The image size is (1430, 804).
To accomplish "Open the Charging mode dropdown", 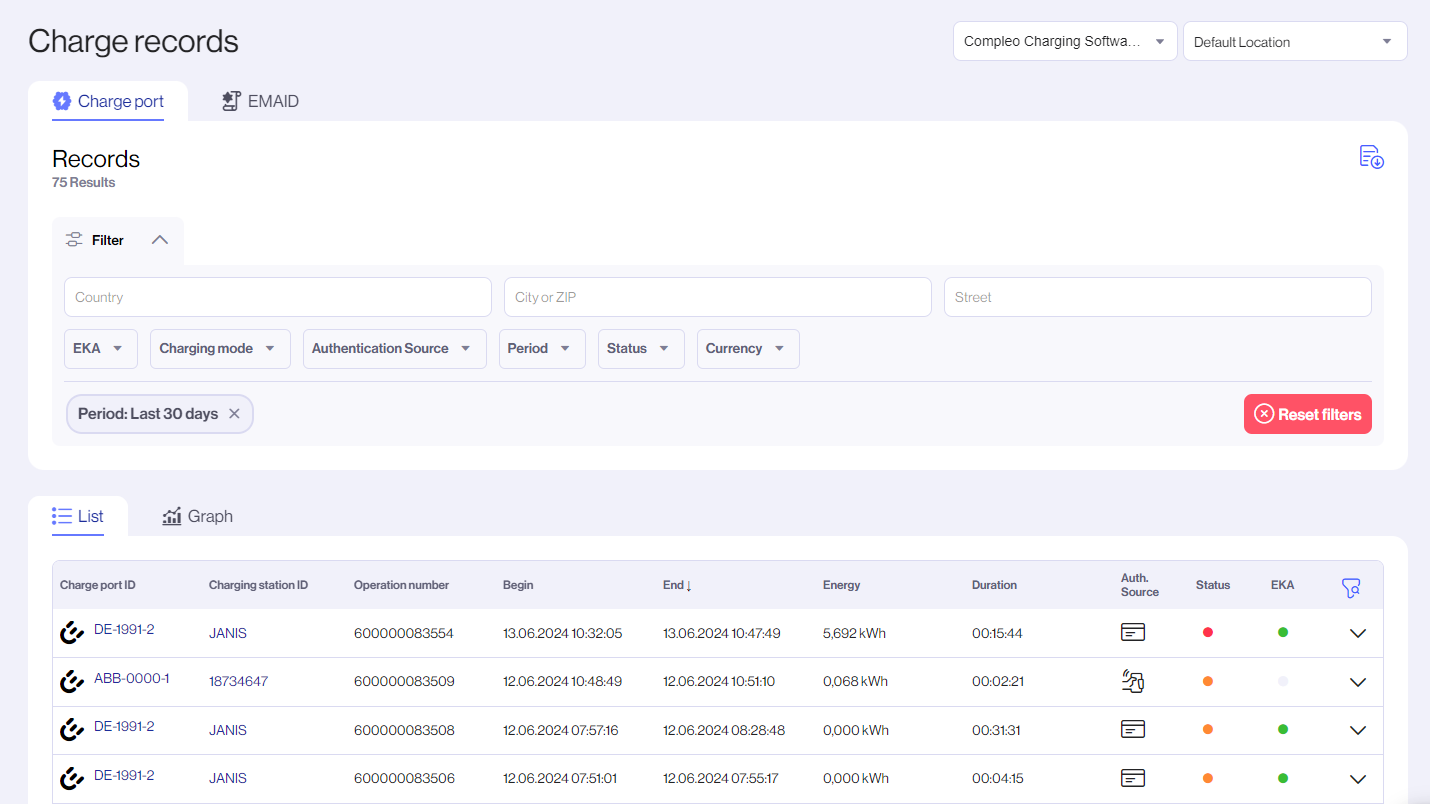I will coord(220,349).
